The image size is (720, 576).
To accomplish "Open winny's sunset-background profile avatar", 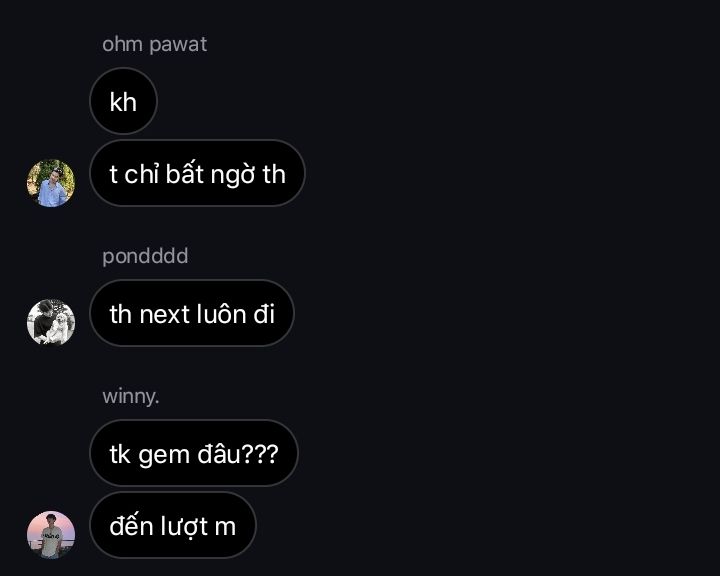I will 51,535.
